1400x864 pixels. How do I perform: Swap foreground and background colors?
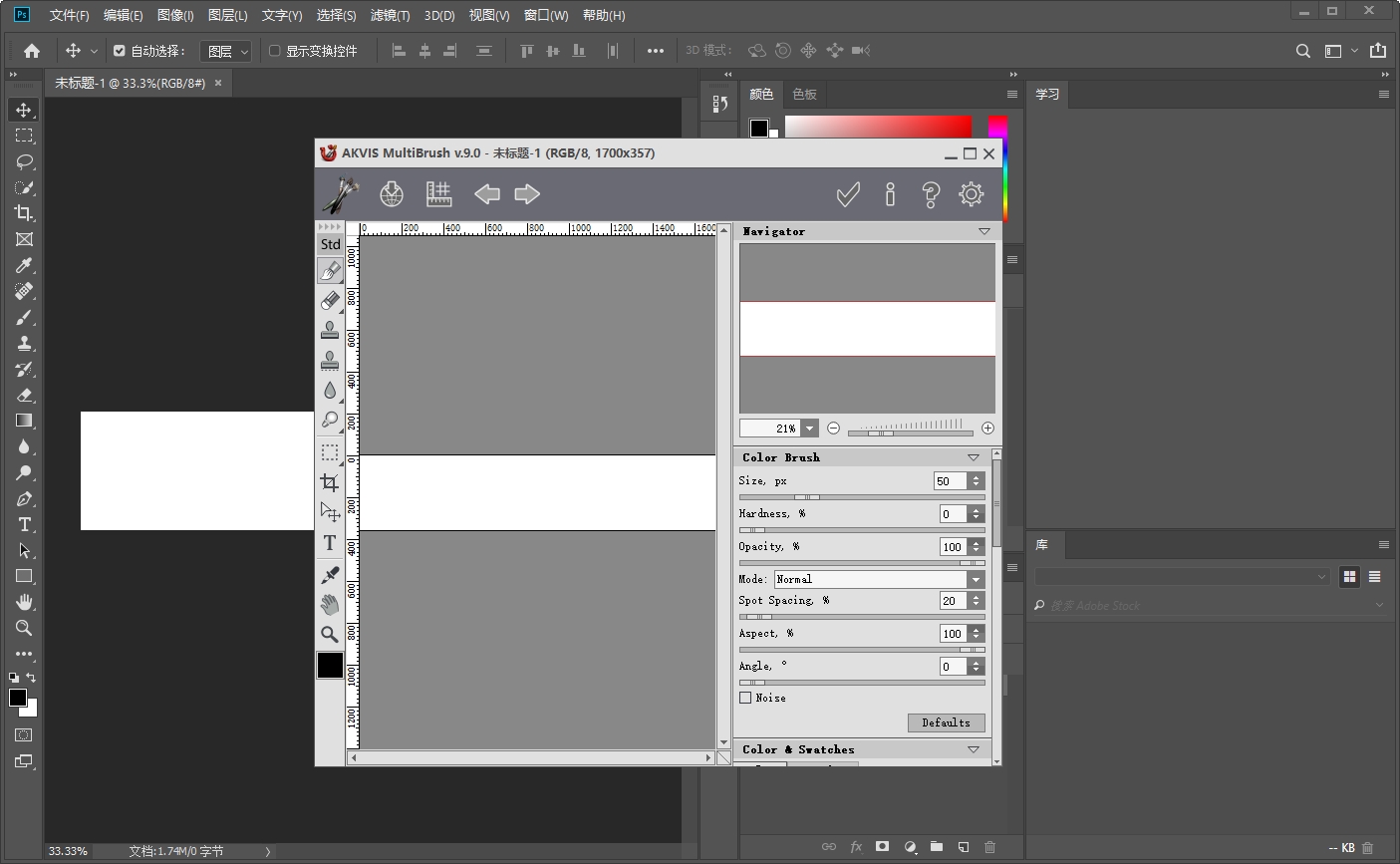[x=31, y=678]
